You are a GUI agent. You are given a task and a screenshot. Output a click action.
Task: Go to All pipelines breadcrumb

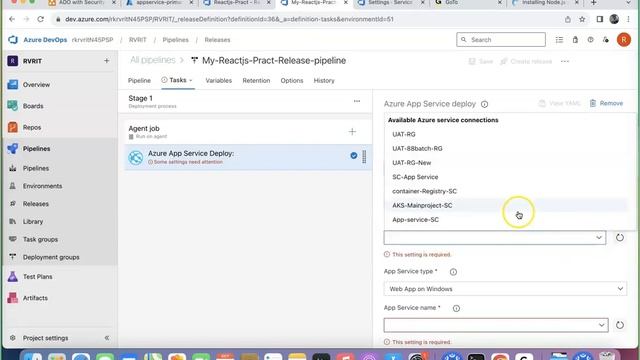[x=152, y=60]
